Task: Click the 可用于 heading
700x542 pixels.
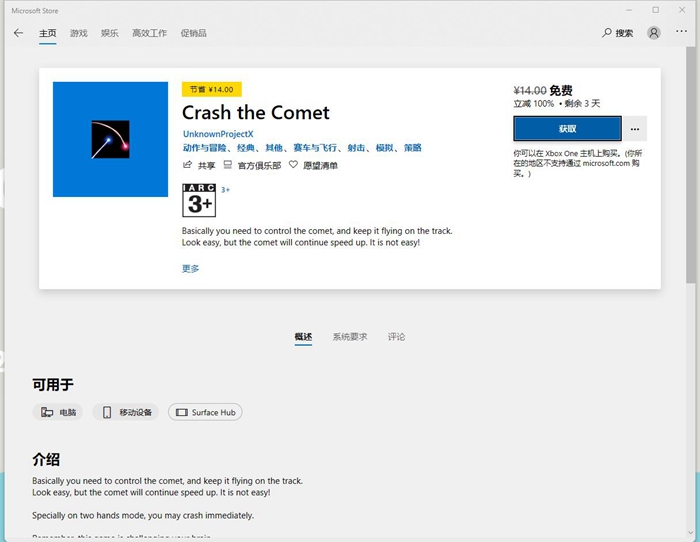Action: [x=53, y=384]
